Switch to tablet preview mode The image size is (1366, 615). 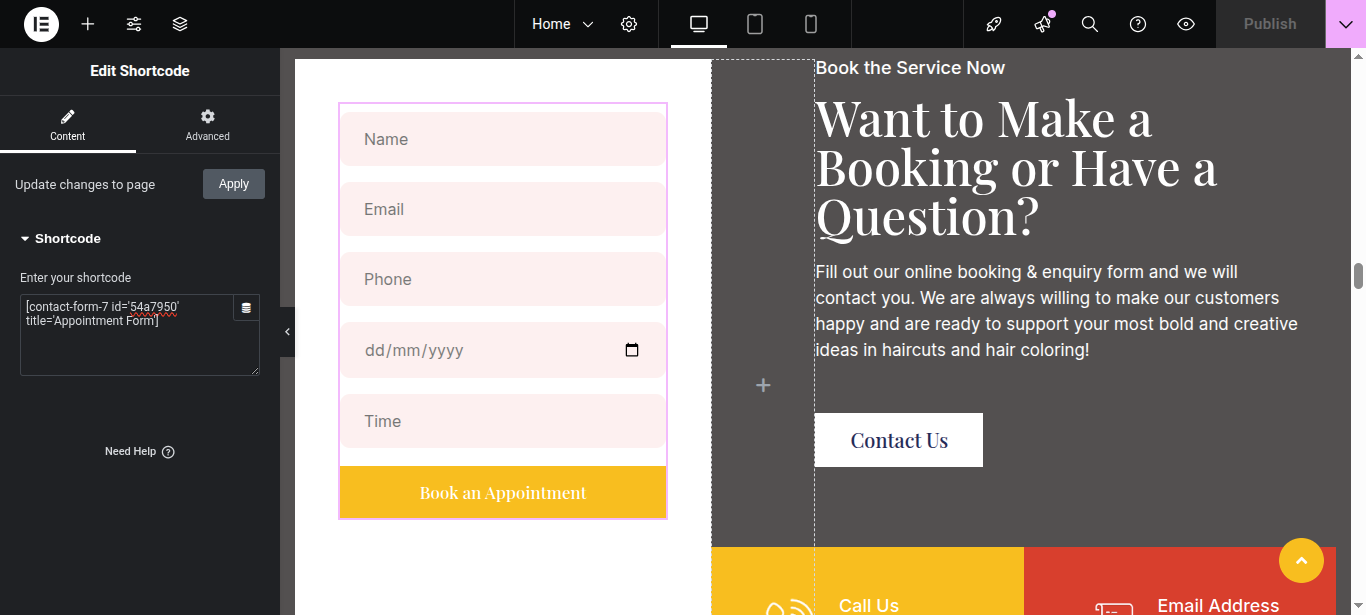click(755, 24)
